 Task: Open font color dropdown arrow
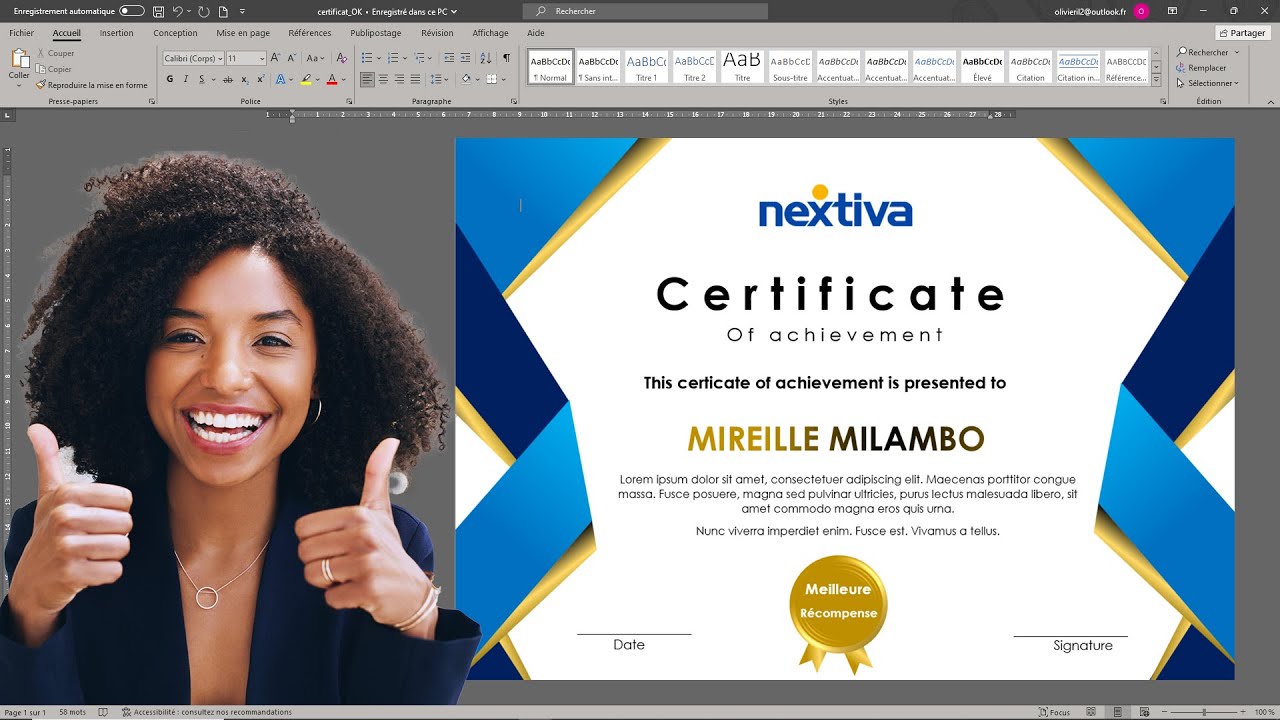click(343, 79)
